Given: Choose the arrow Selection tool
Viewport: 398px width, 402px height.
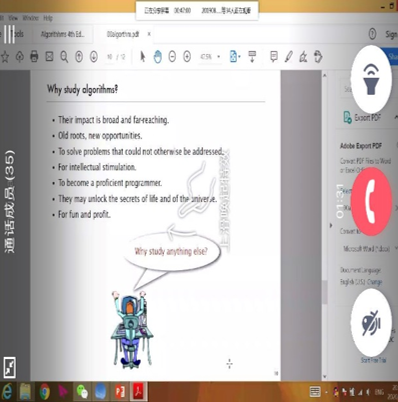Looking at the screenshot, I should [143, 57].
